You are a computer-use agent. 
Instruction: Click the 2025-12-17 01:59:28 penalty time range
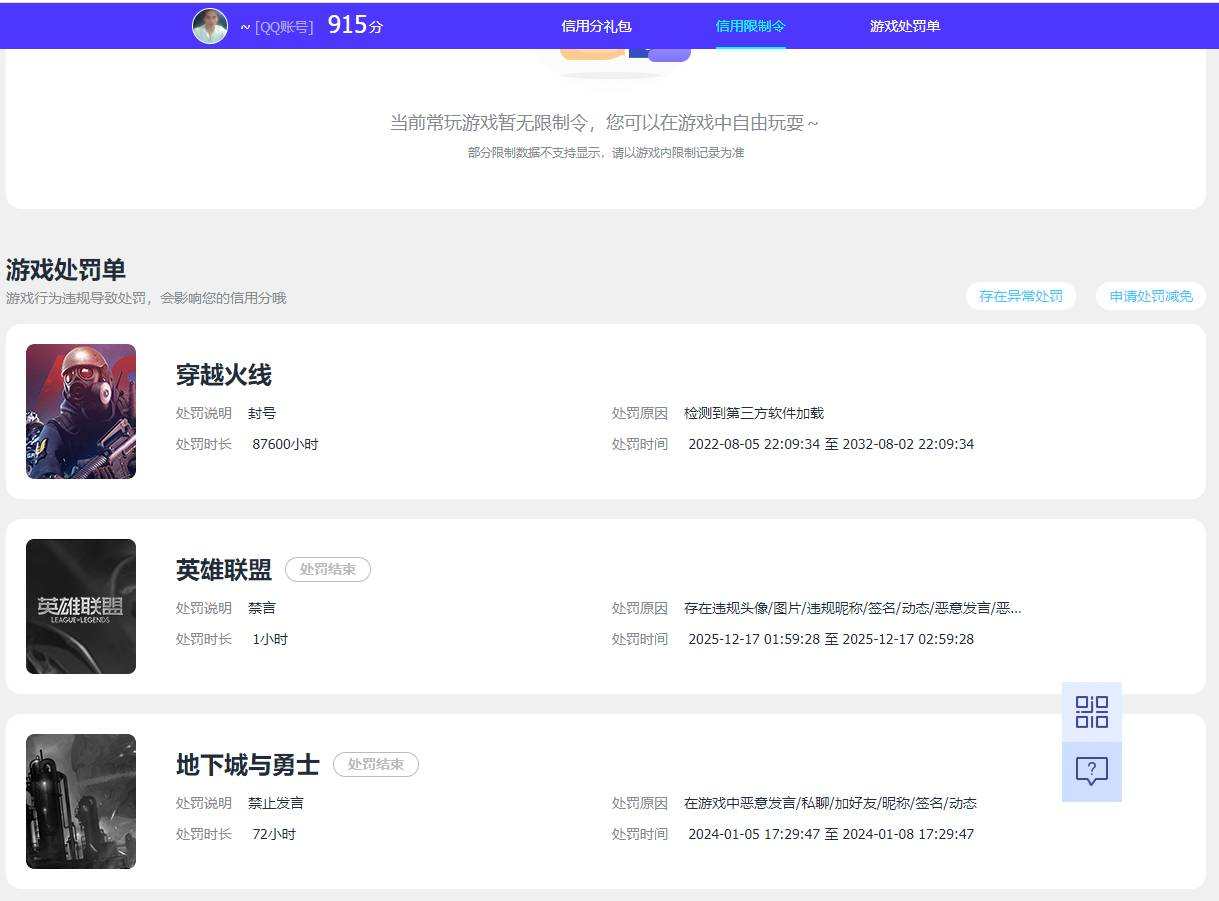point(831,639)
